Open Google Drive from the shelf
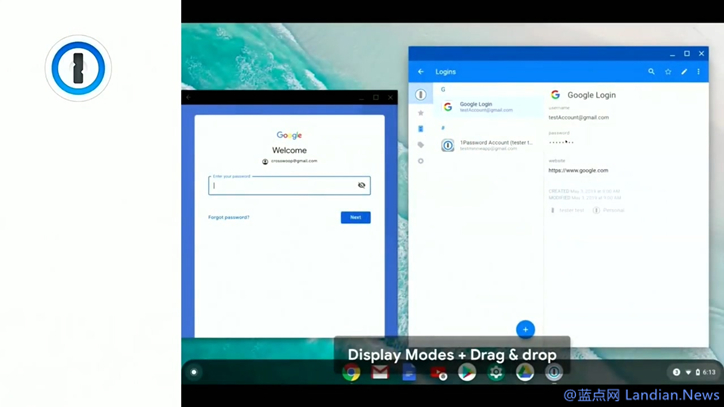This screenshot has height=407, width=724. point(525,372)
